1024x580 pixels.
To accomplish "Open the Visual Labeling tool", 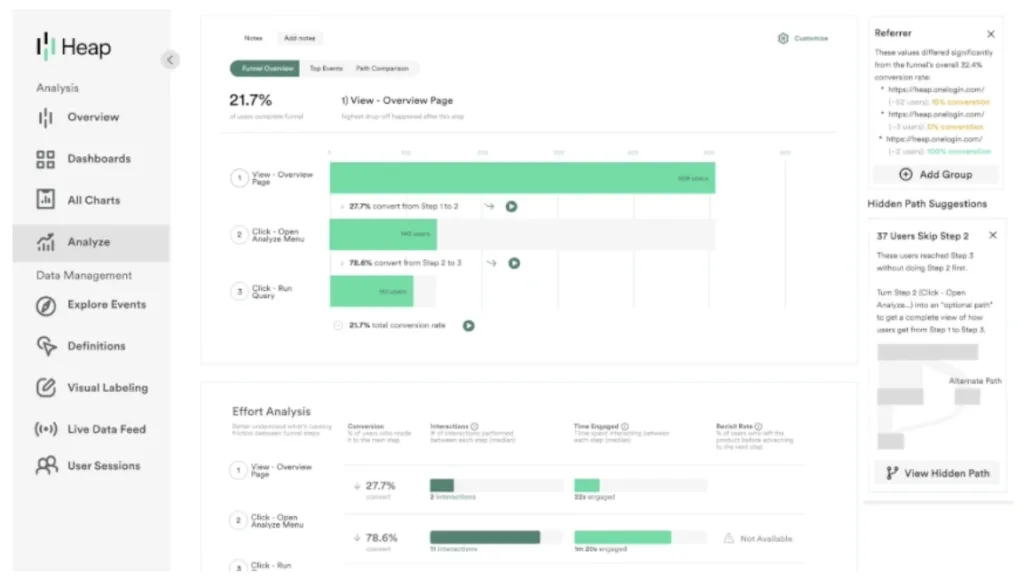I will 44,387.
